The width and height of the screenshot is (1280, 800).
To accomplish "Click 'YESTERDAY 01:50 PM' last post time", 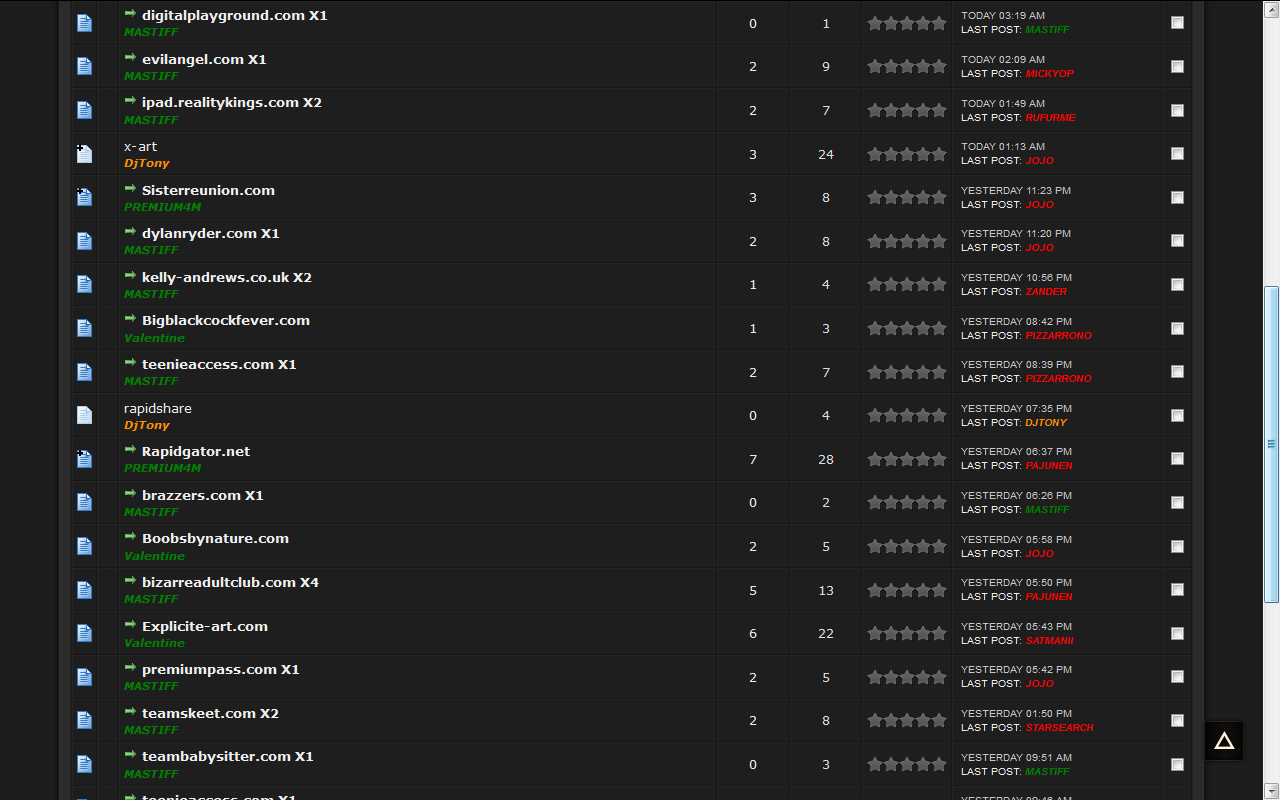I will (1016, 714).
